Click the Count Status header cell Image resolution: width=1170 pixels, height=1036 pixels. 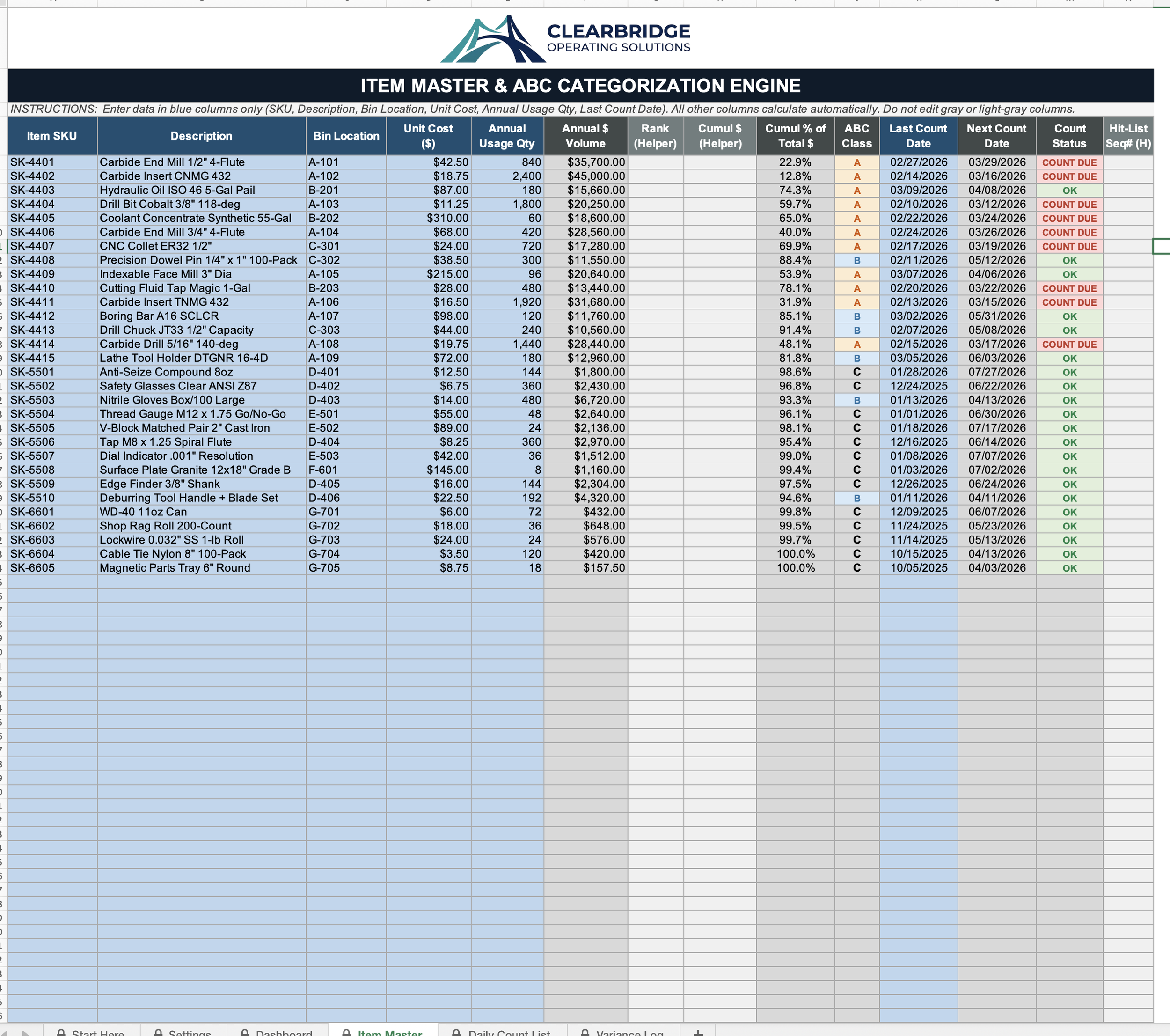(x=1069, y=136)
